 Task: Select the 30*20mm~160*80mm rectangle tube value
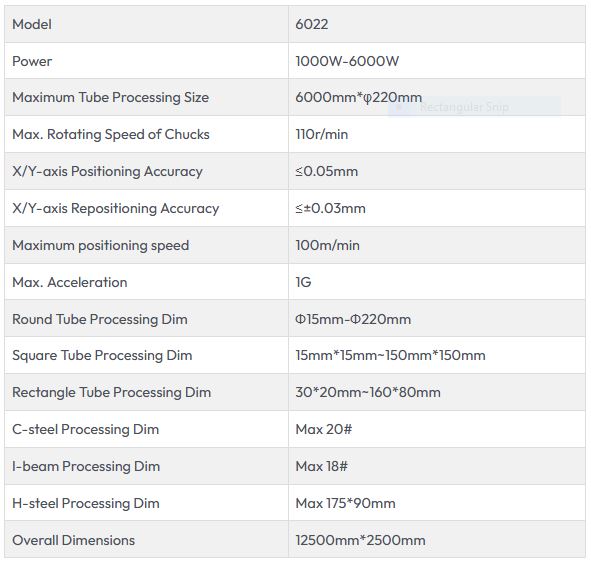368,392
